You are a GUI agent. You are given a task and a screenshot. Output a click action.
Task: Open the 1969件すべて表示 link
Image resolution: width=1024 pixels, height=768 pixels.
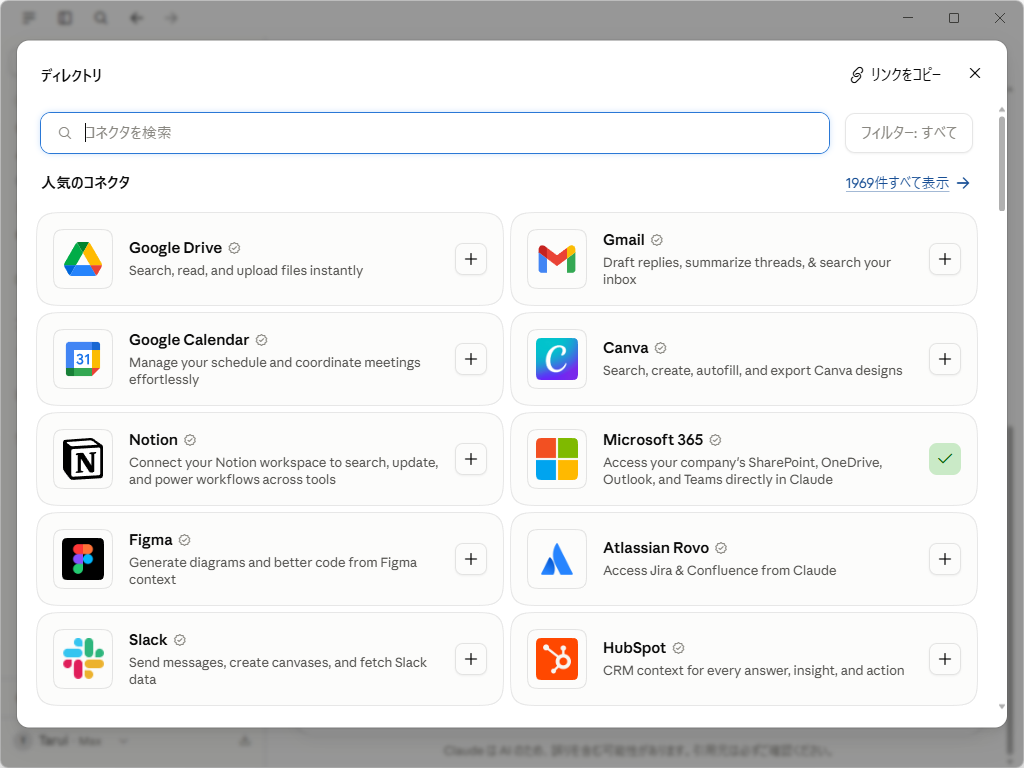pos(897,183)
